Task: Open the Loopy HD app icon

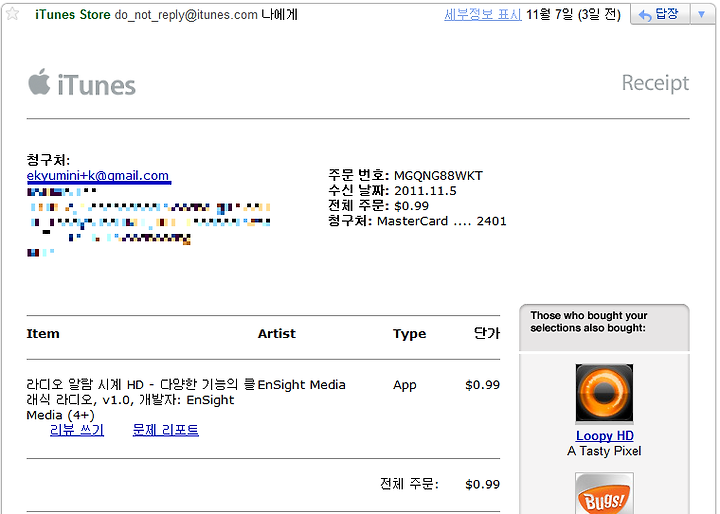Action: click(604, 393)
